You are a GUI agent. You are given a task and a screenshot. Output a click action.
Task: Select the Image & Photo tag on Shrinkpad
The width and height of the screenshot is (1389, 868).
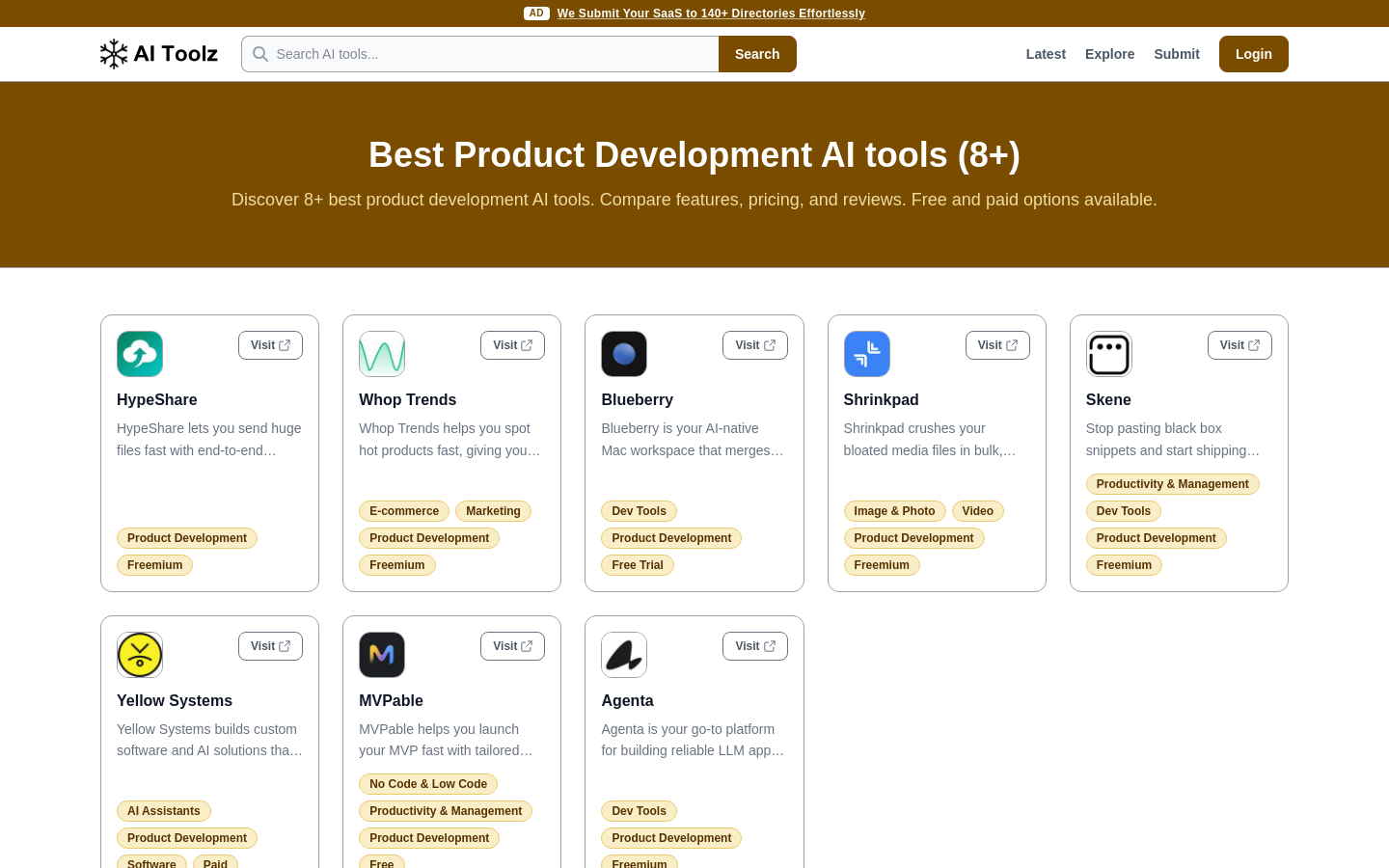tap(894, 511)
